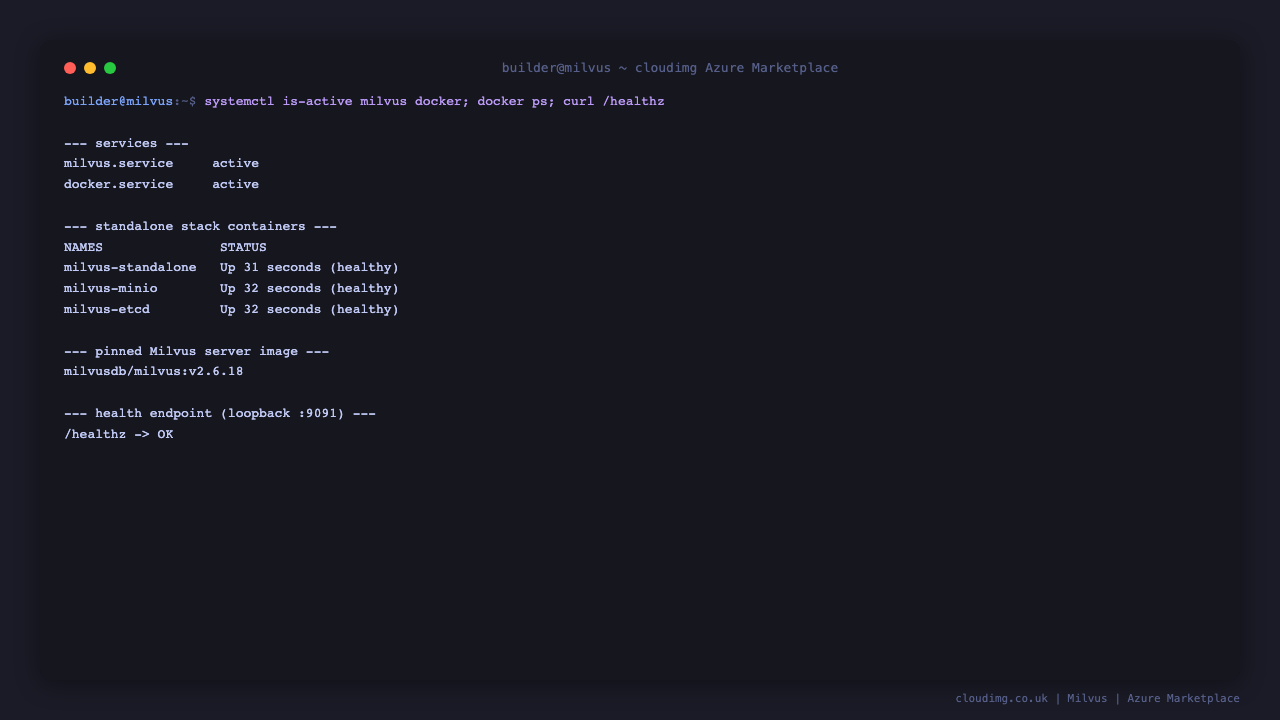The image size is (1280, 720).
Task: Click the terminal title 'builder@milvus ~ cloudimg Azure Marketplace'
Action: (x=670, y=68)
